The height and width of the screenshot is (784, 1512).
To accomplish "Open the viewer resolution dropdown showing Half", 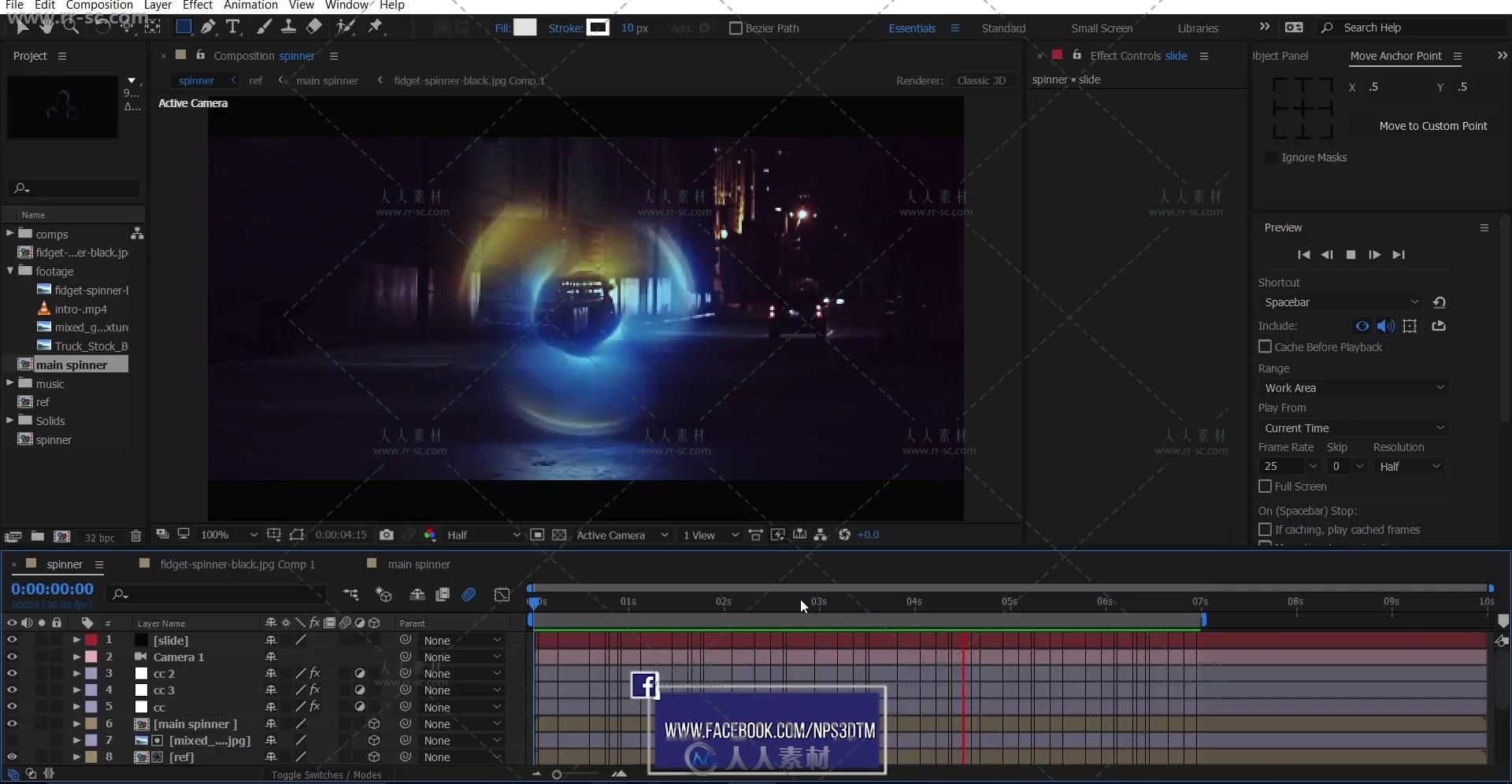I will click(x=483, y=534).
